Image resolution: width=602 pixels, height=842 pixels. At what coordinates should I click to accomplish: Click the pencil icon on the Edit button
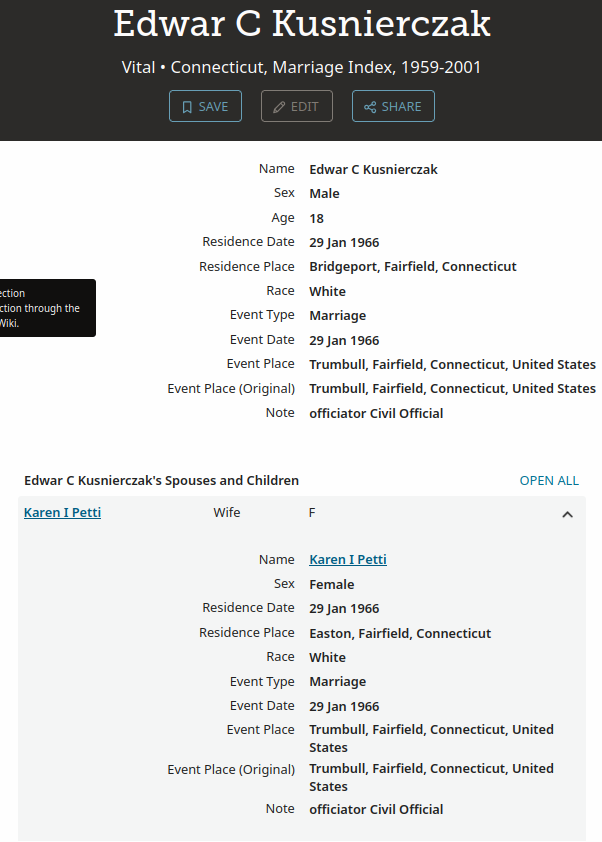279,107
